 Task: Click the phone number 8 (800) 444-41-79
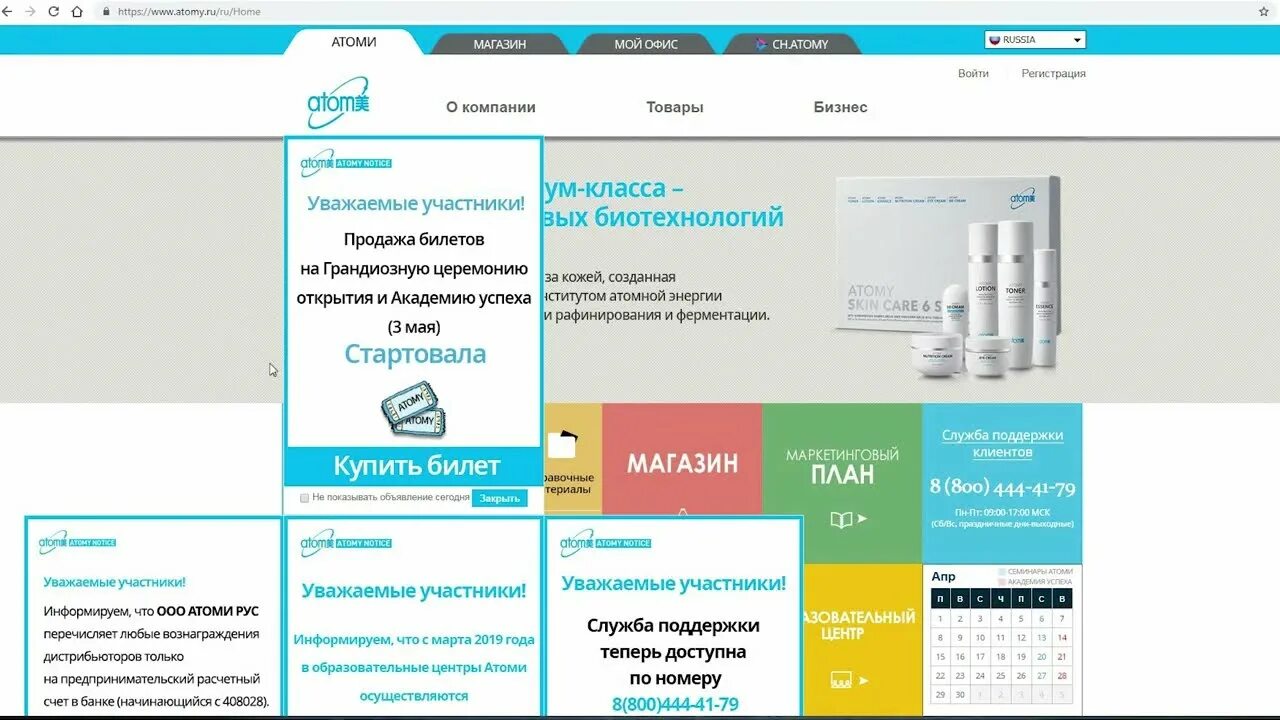point(1002,487)
